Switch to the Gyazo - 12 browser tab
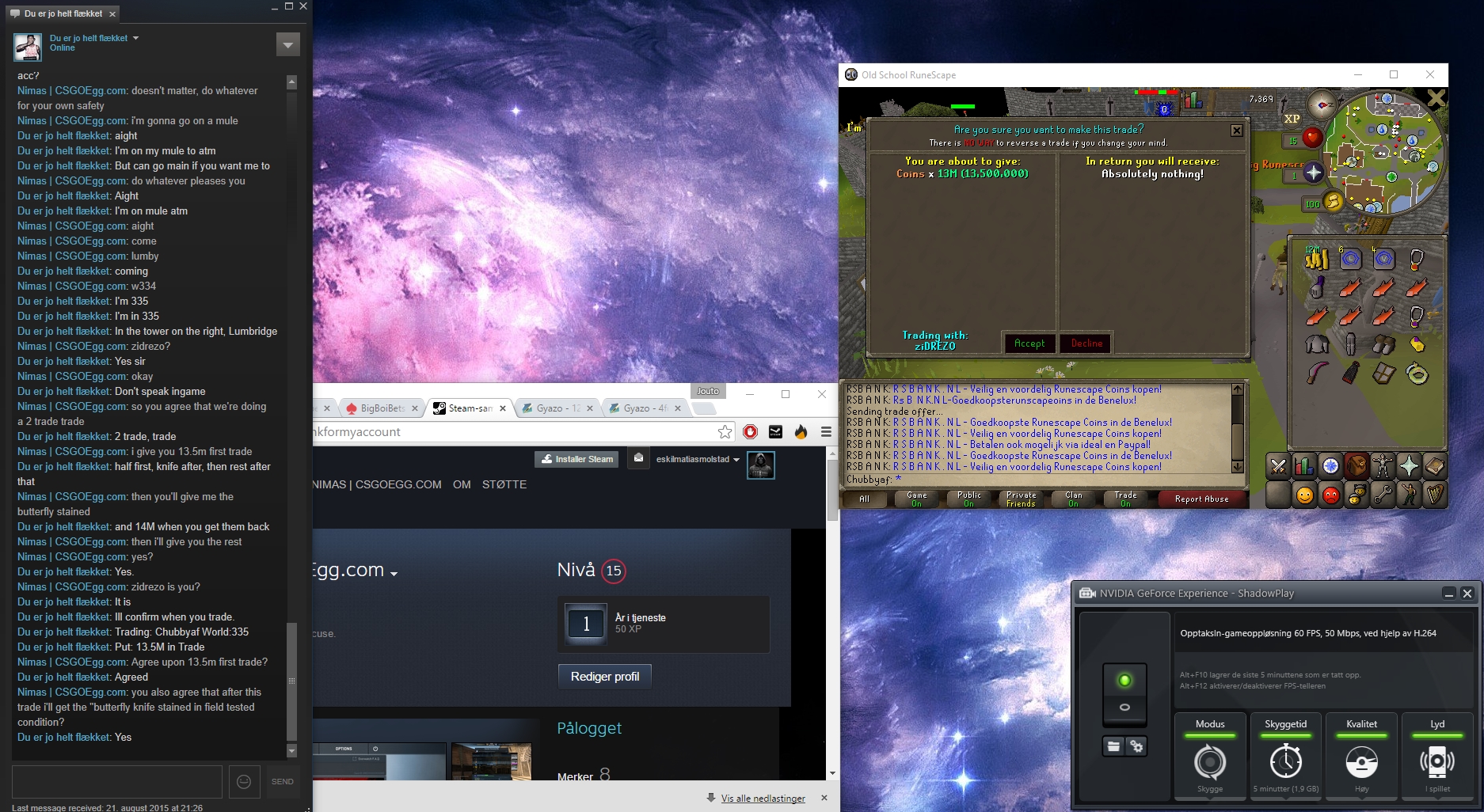 coord(557,408)
